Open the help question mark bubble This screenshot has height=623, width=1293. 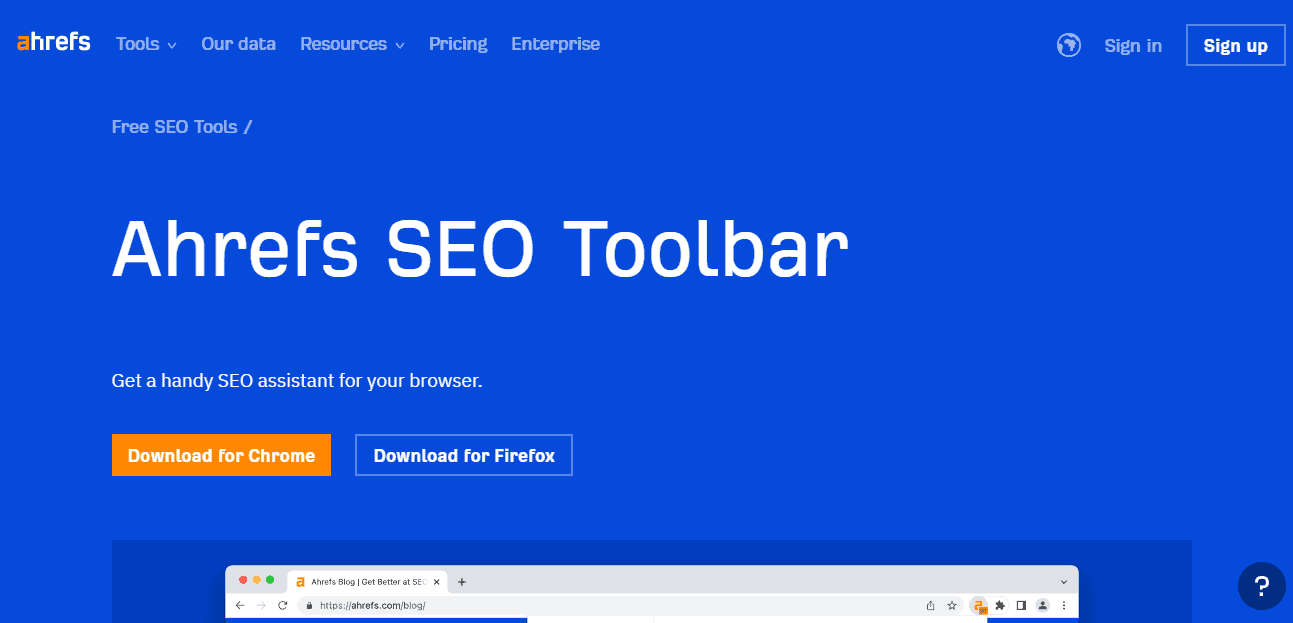[x=1261, y=586]
